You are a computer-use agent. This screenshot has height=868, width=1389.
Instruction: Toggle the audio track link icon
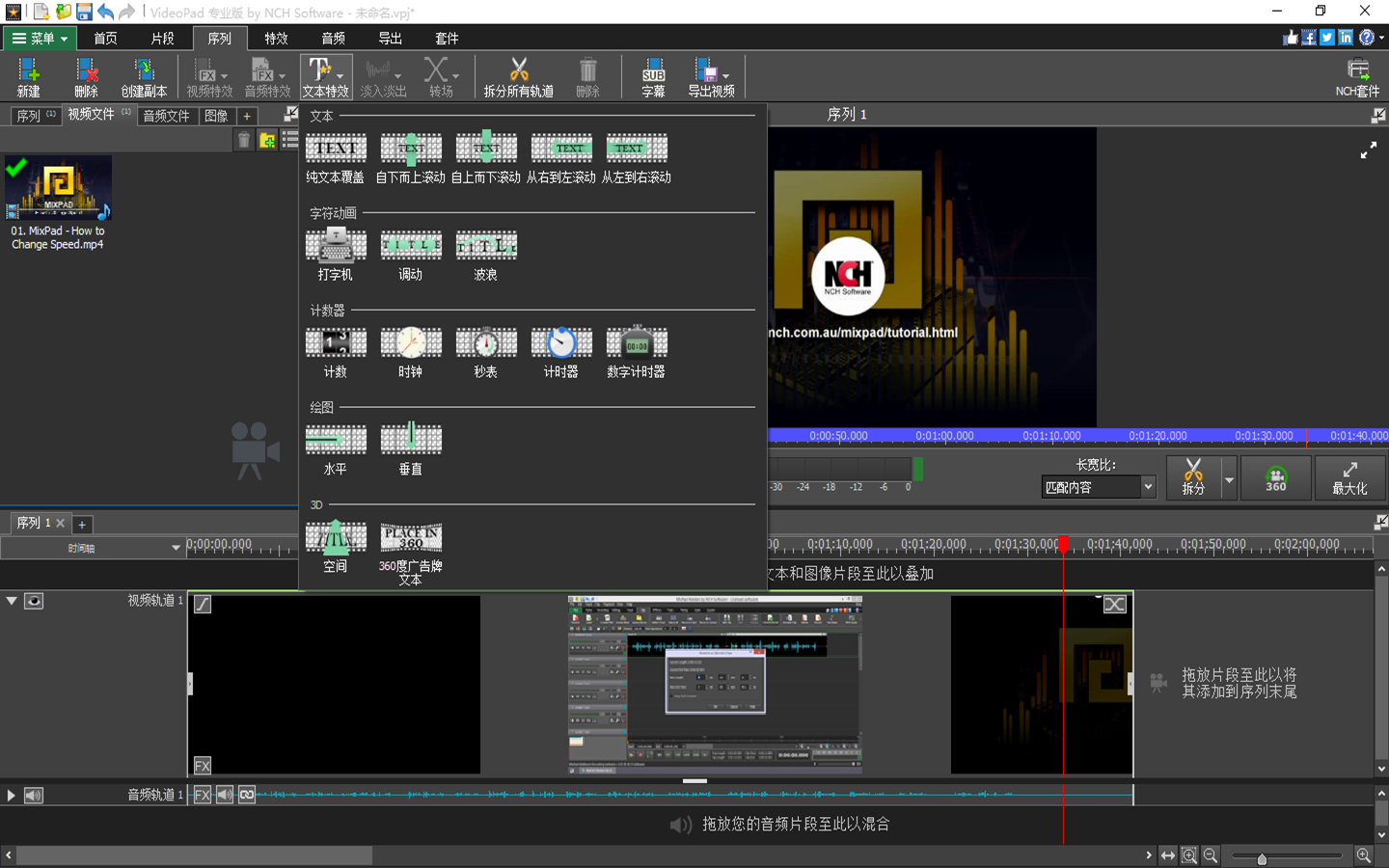point(247,795)
